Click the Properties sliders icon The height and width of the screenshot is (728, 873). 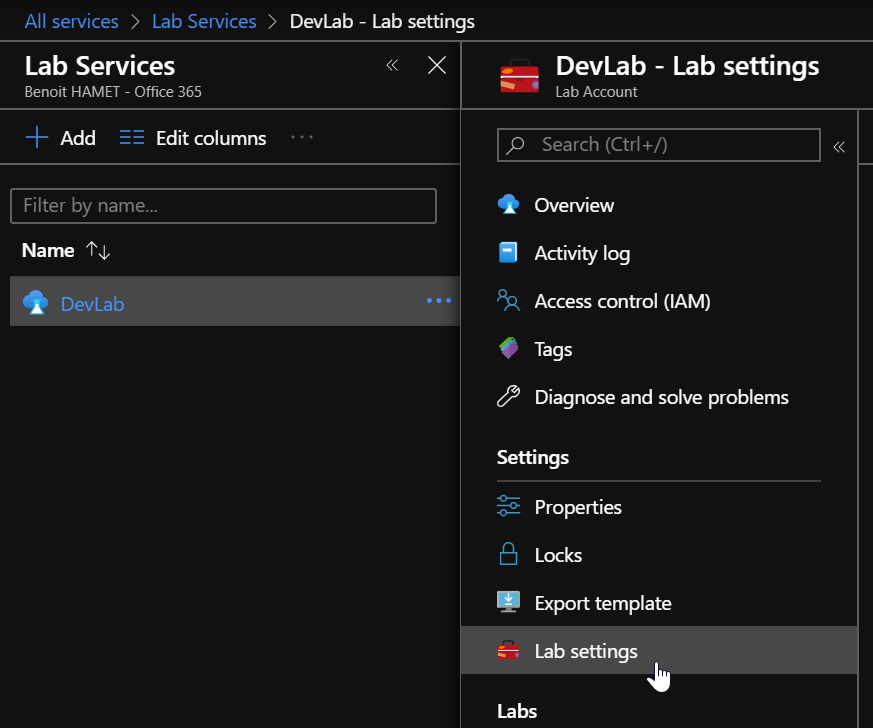(x=508, y=507)
